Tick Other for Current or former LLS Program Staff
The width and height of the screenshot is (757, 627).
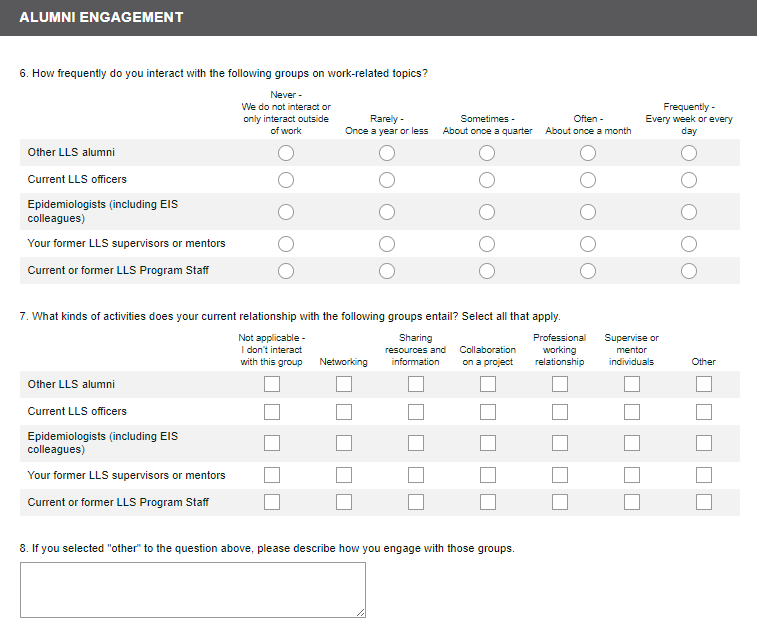point(704,502)
